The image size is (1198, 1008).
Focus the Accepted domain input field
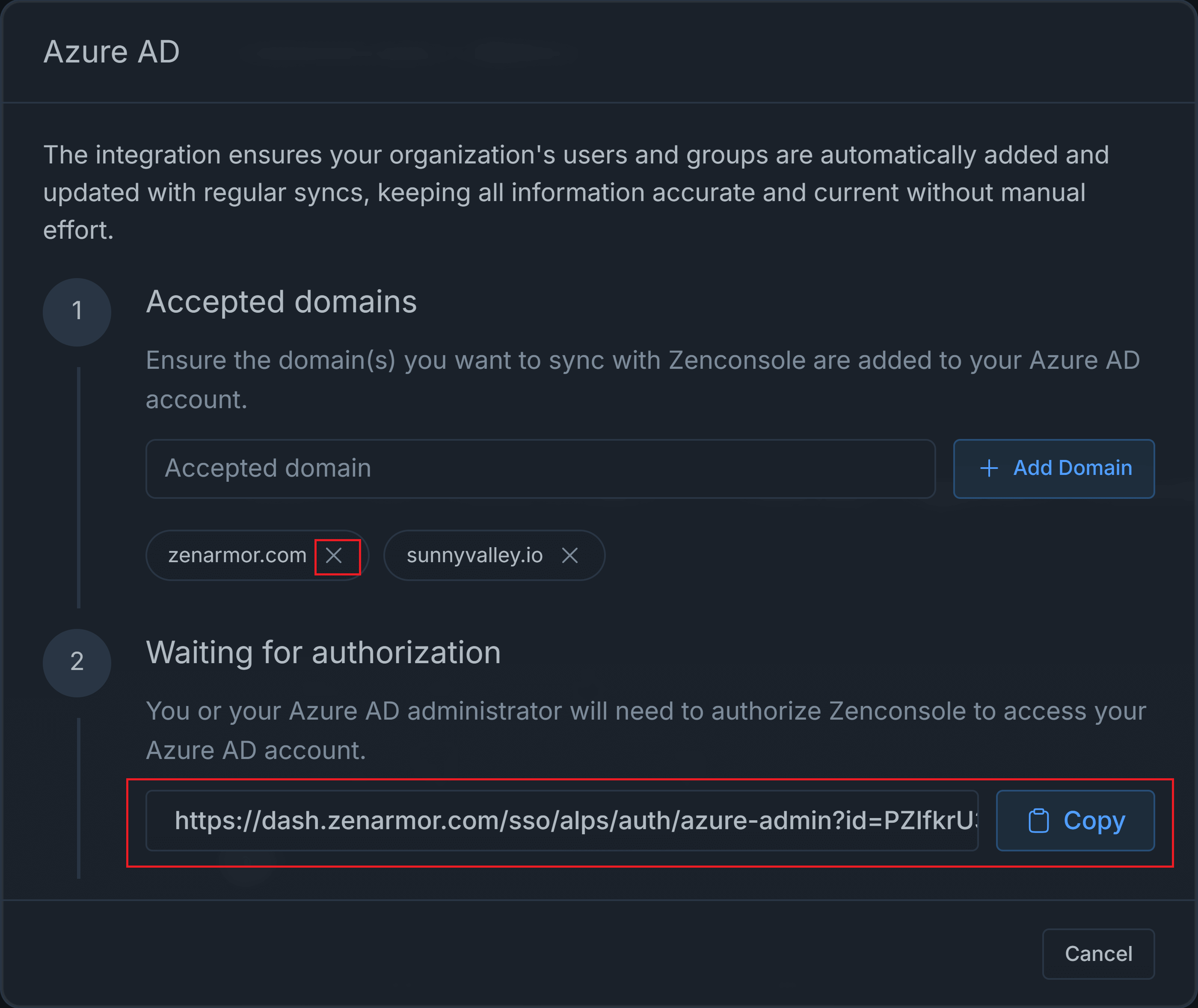click(x=540, y=468)
